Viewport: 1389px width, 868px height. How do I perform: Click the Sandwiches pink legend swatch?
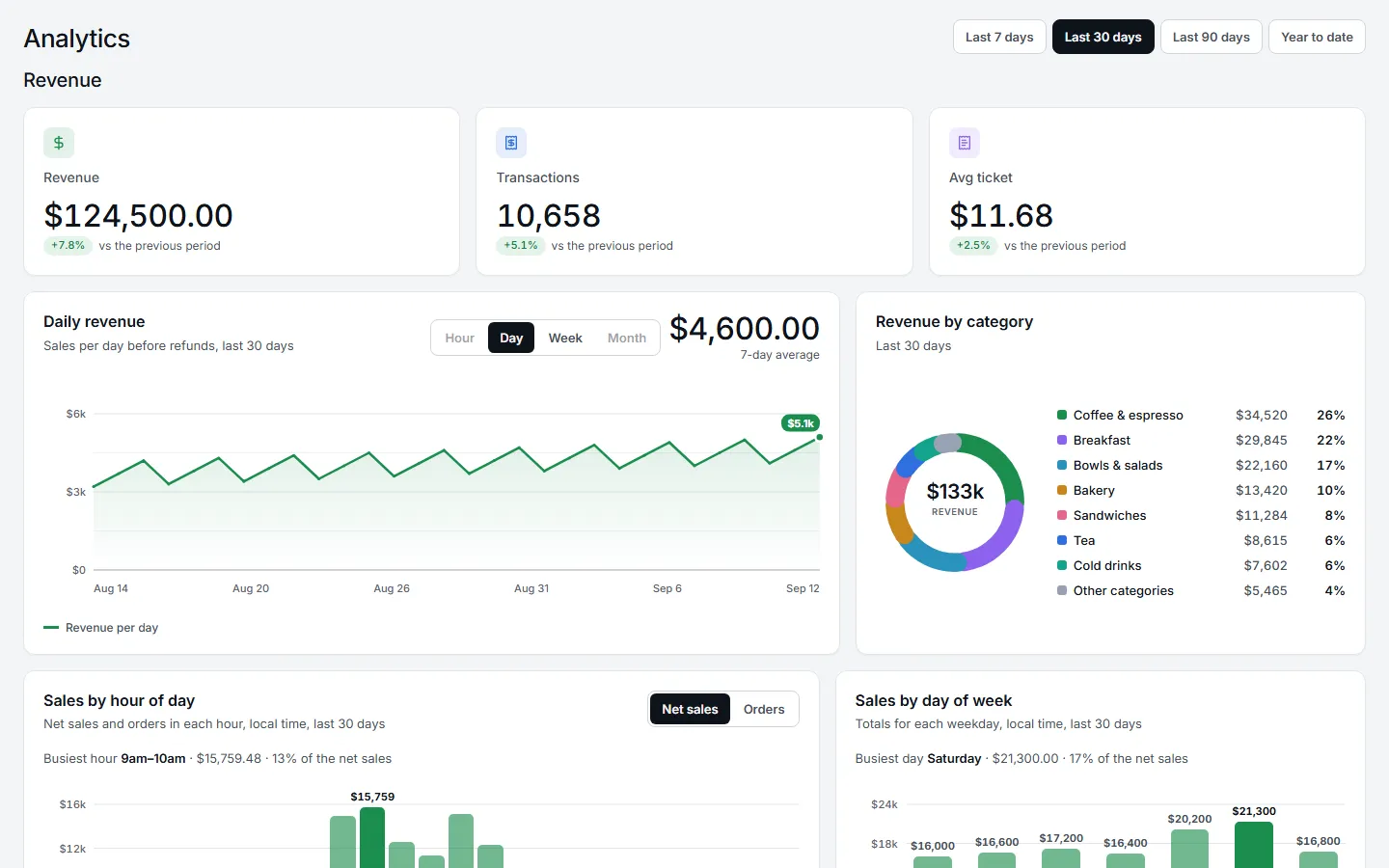coord(1062,515)
